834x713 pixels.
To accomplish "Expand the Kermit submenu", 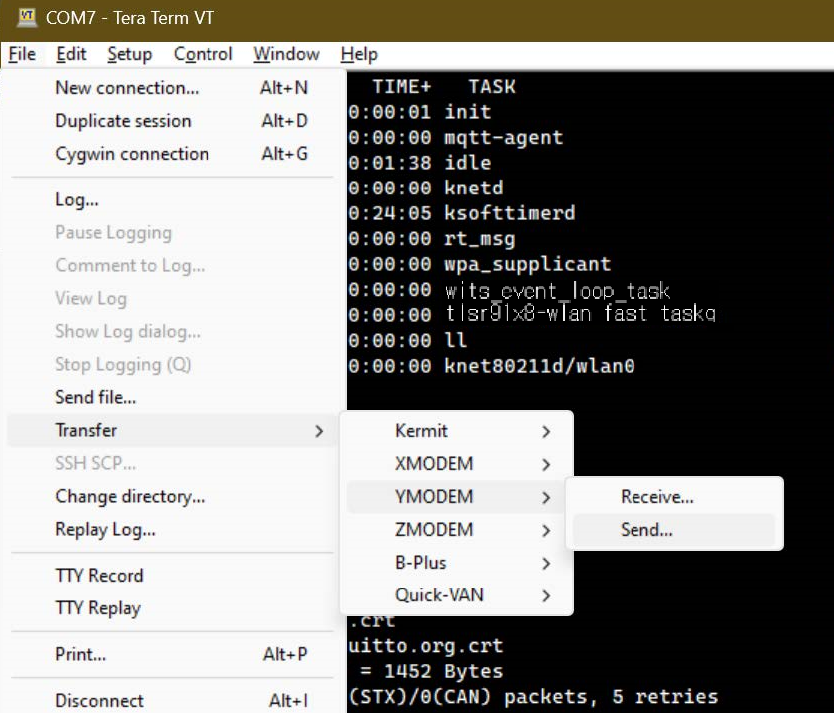I will point(456,431).
